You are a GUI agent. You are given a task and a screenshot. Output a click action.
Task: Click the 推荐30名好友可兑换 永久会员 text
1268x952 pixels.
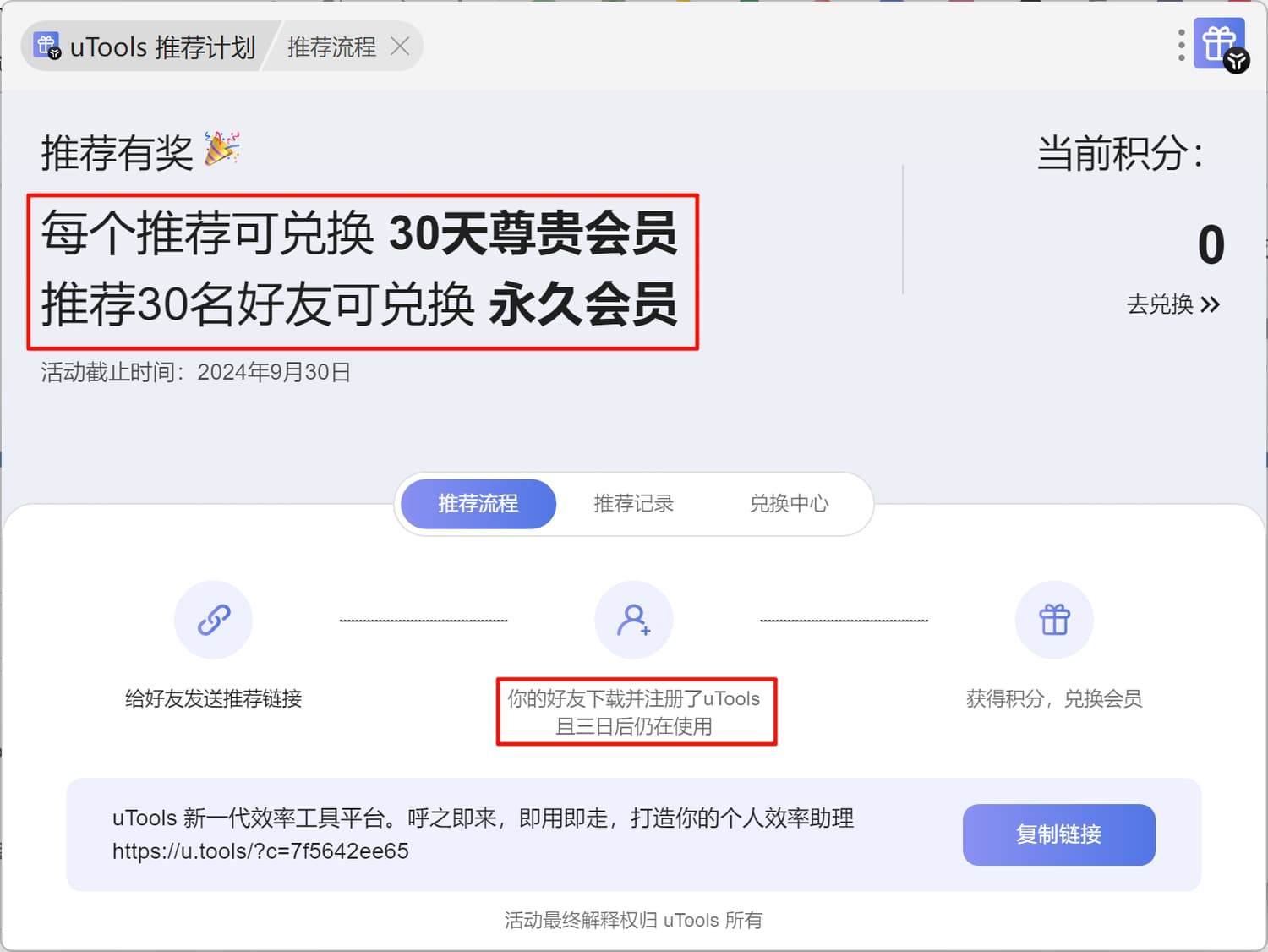pos(359,304)
